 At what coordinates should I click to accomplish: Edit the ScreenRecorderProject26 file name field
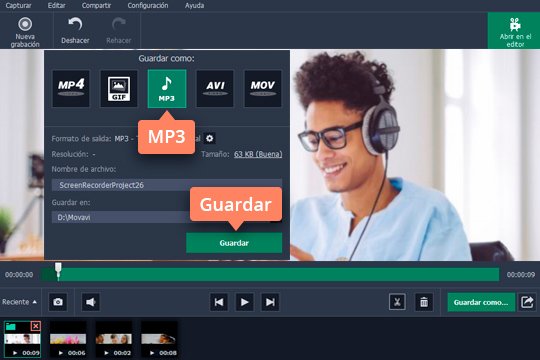click(x=167, y=185)
